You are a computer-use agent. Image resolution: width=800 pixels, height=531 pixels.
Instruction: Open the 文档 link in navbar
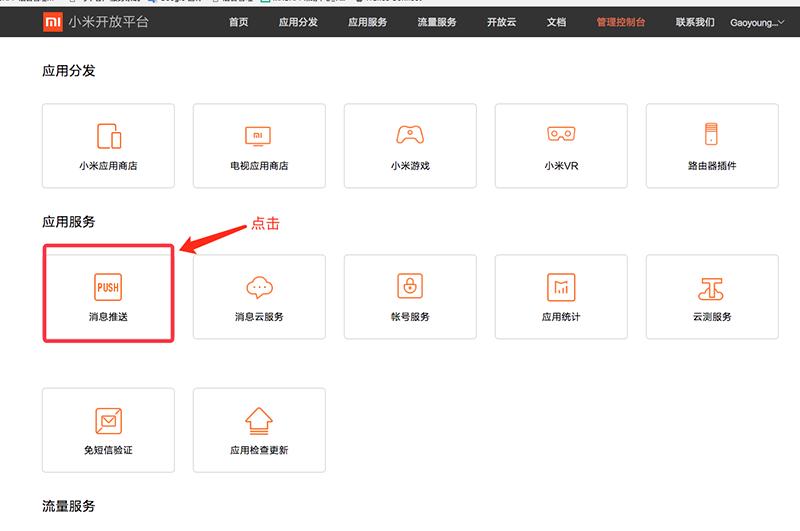557,22
